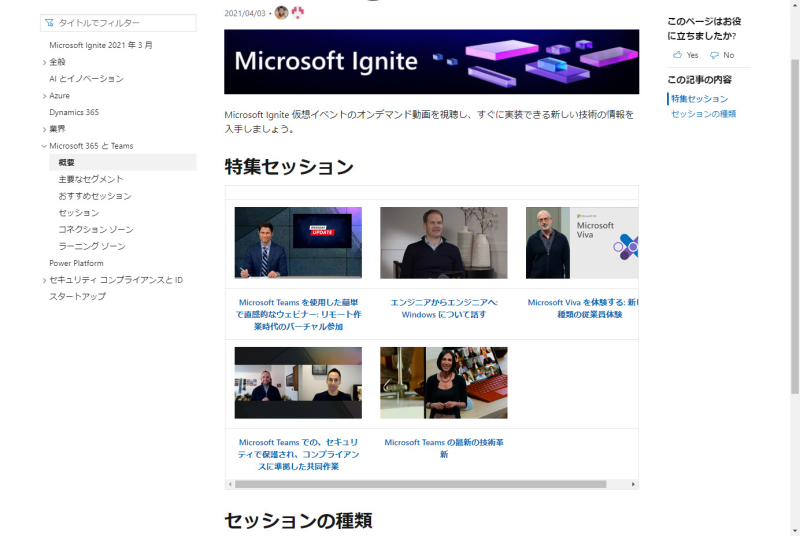Open the Microsoft Viva session thumbnail

pyautogui.click(x=582, y=243)
